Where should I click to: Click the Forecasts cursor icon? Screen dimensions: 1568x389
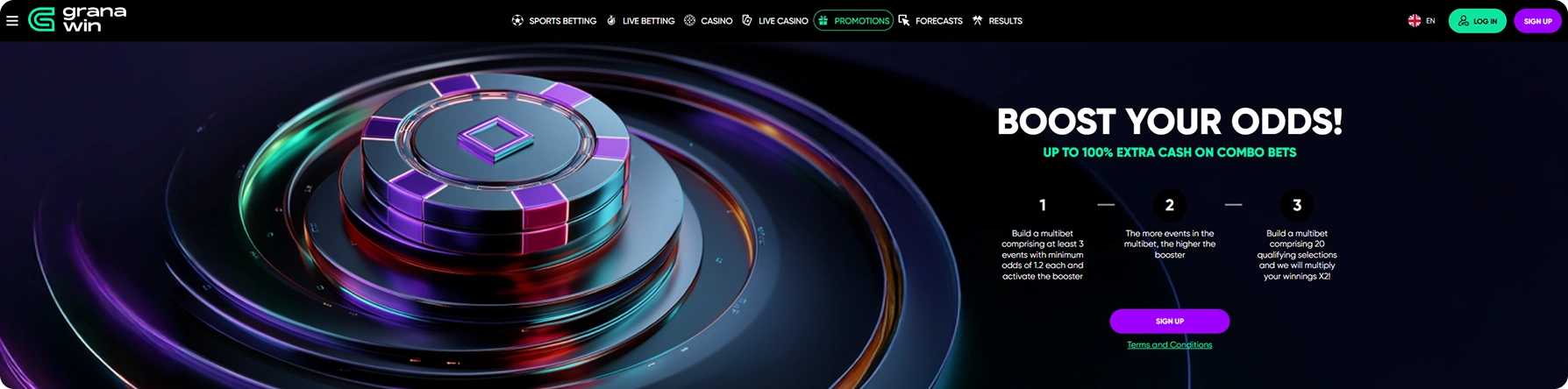(904, 20)
